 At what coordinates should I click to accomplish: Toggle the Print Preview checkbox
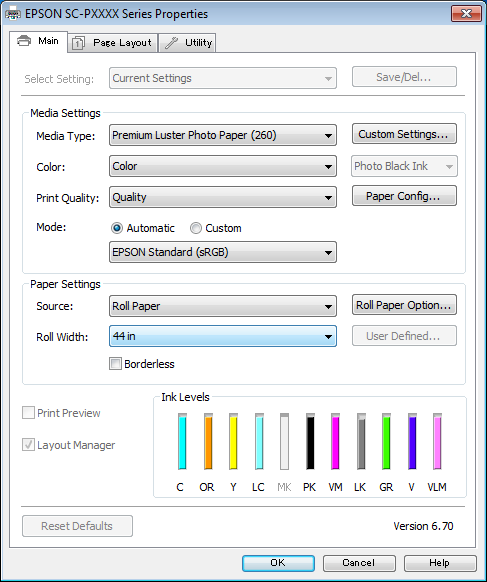[28, 413]
